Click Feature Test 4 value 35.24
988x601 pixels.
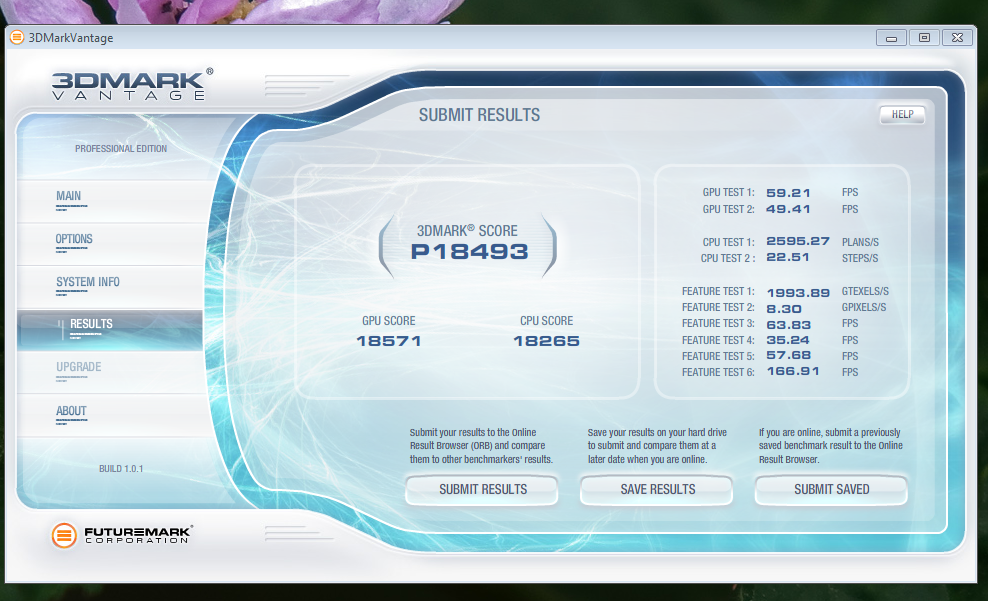tap(788, 340)
